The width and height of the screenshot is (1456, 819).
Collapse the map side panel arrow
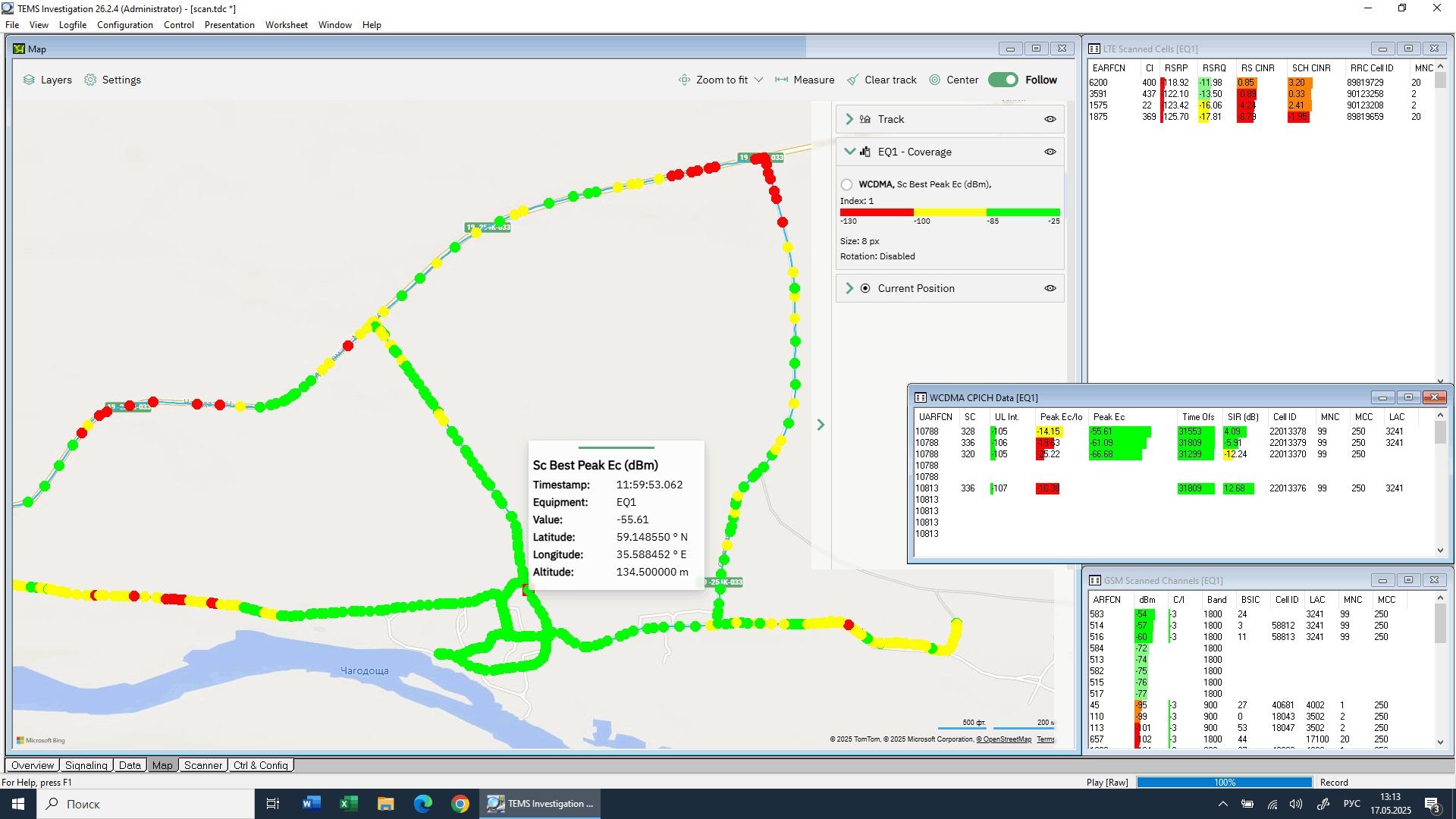pyautogui.click(x=821, y=425)
